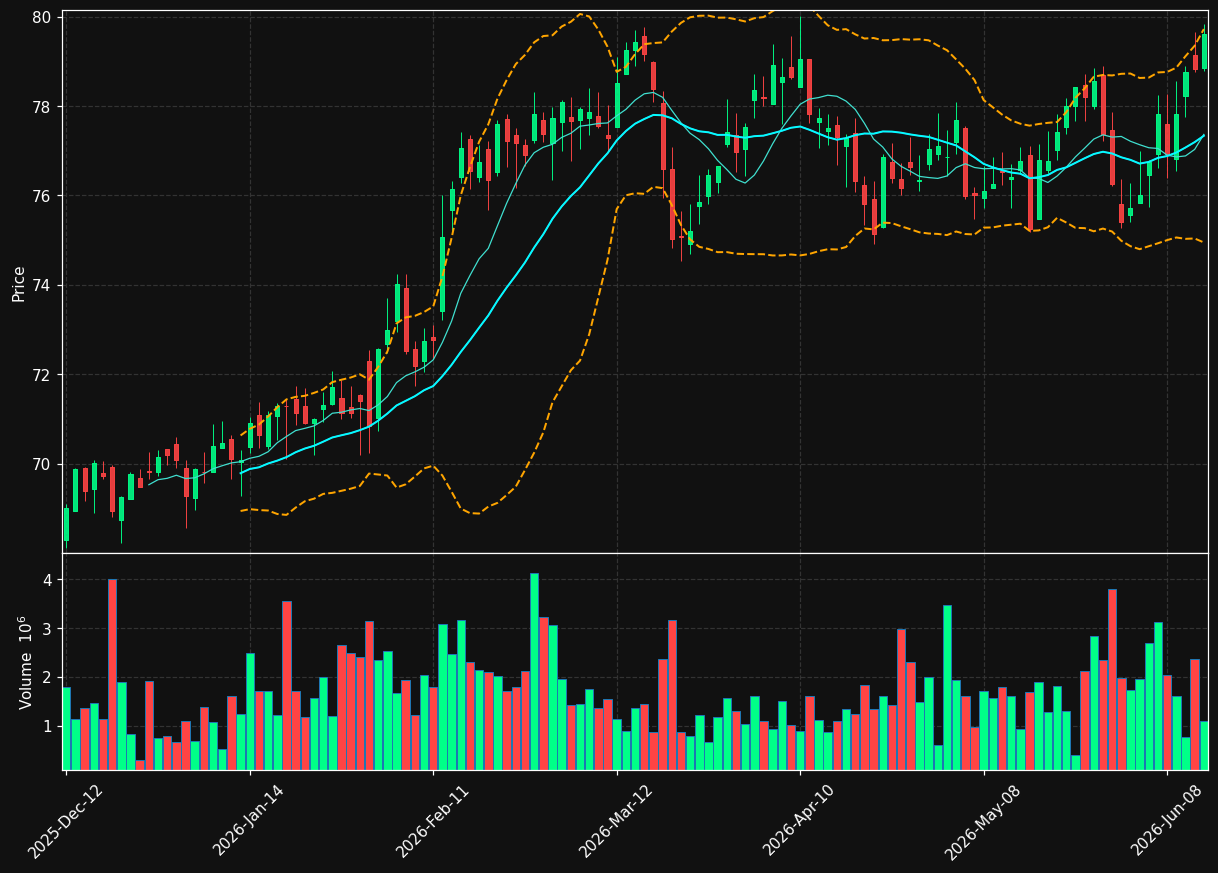Click the 76 price axis label
The image size is (1218, 873).
[43, 196]
